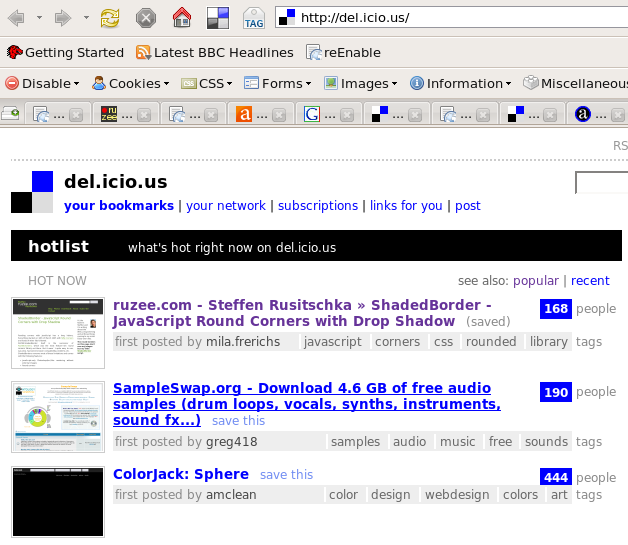
Task: Click the 190 people count badge
Action: [556, 392]
